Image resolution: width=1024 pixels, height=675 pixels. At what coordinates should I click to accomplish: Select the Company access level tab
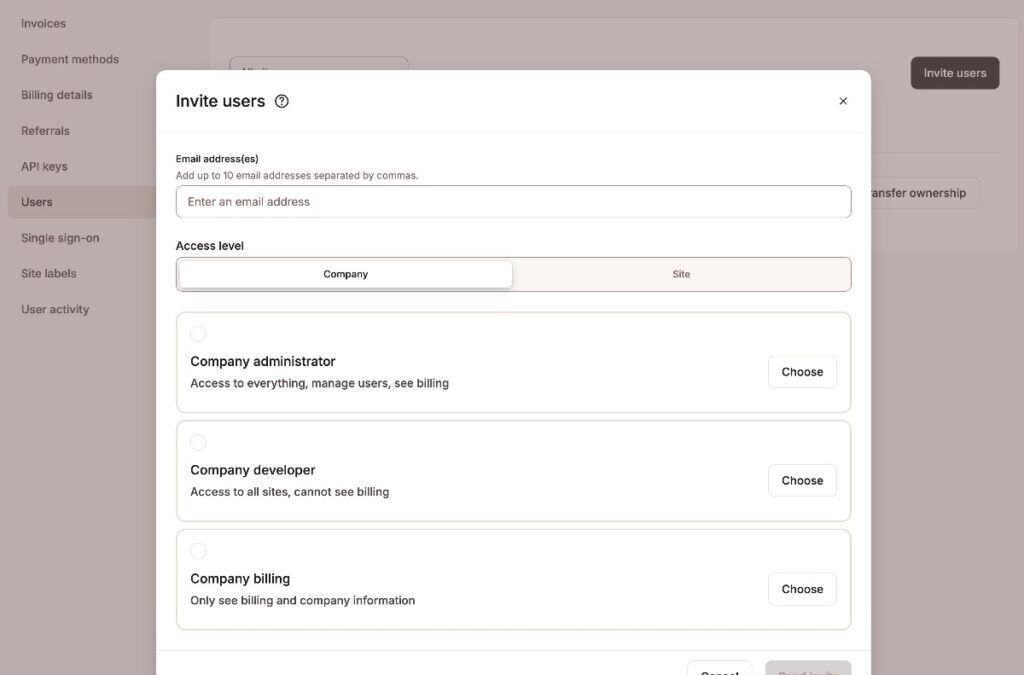(345, 273)
